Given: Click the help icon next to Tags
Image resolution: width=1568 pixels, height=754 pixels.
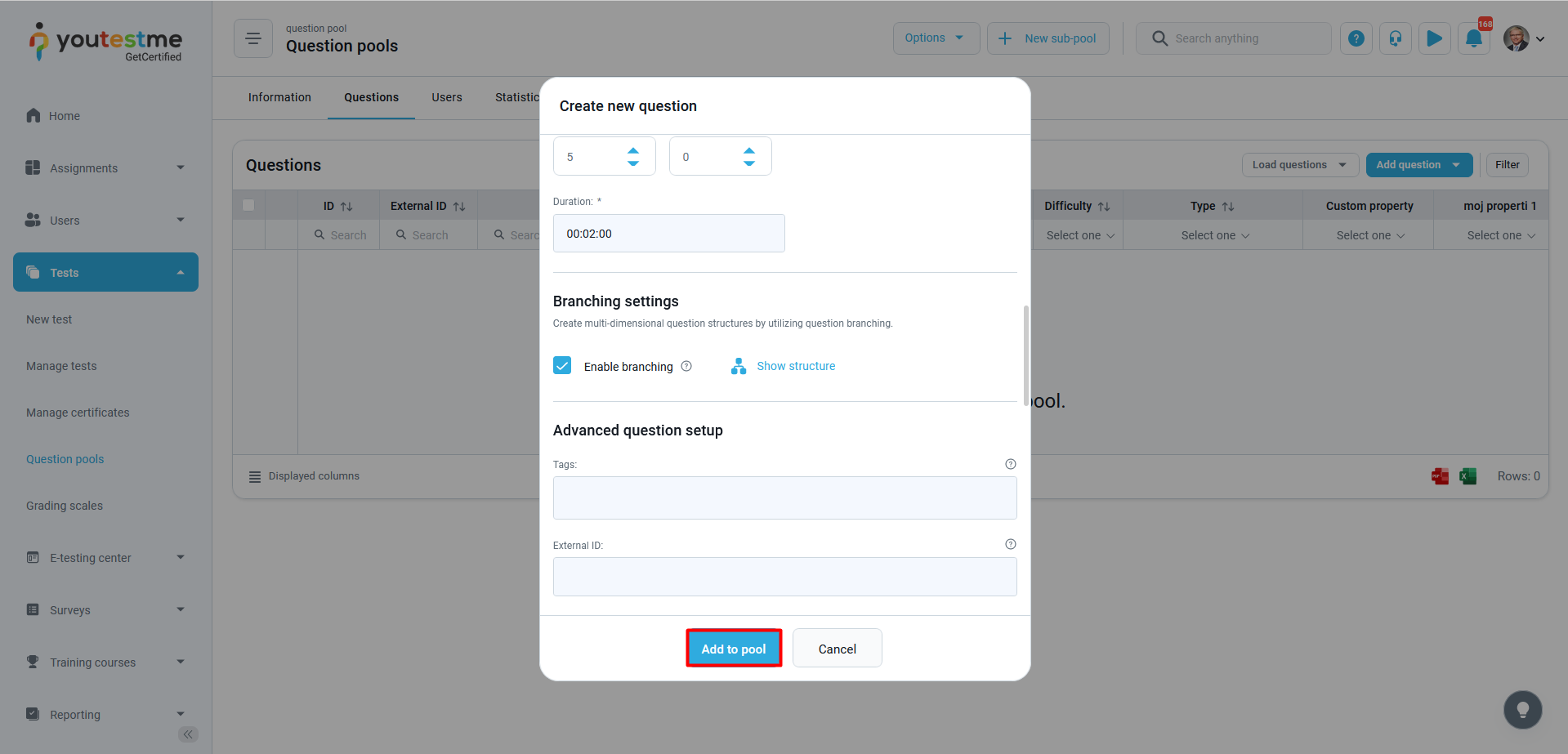Looking at the screenshot, I should point(1010,464).
